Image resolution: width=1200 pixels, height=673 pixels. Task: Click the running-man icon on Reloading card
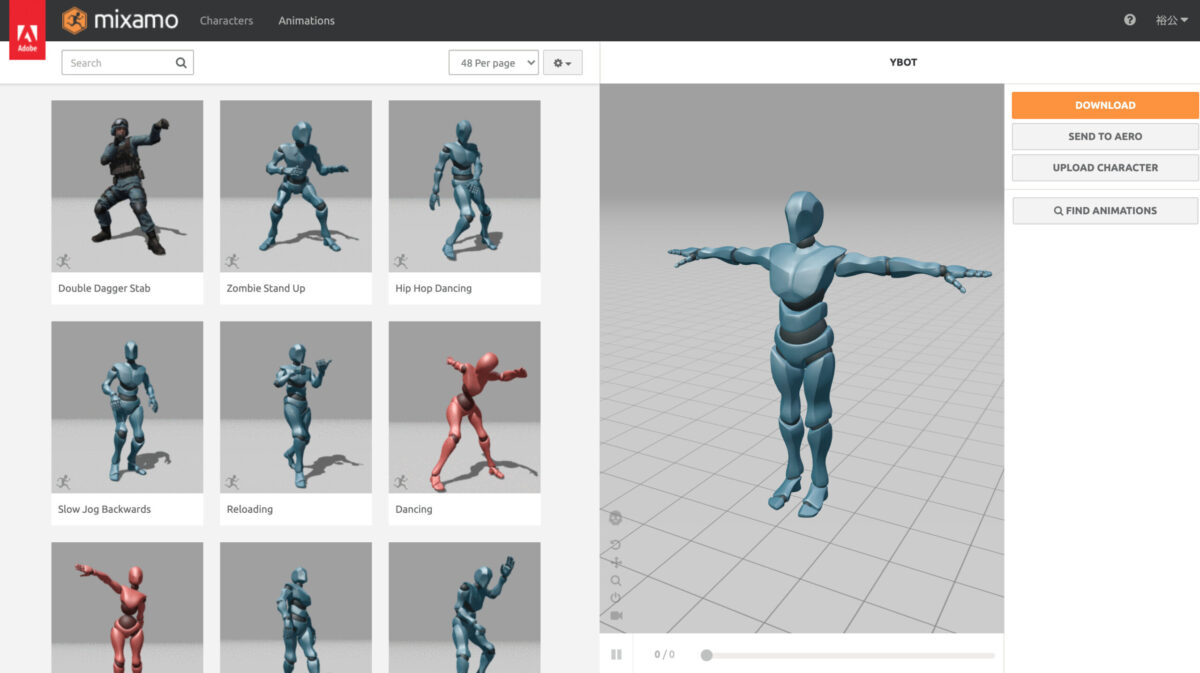click(232, 482)
